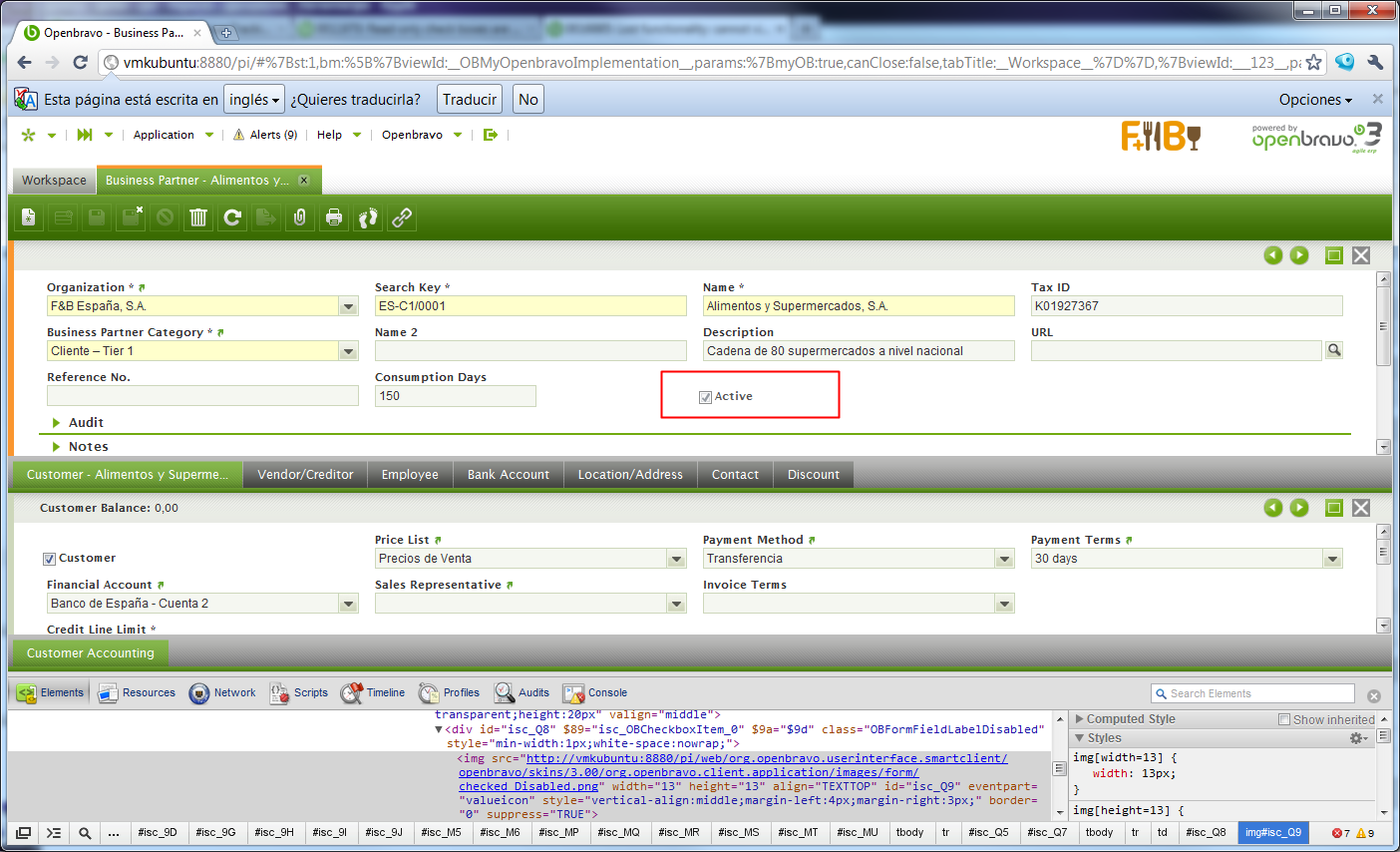Screen dimensions: 1400x852
Task: Open the Application menu
Action: pos(164,135)
